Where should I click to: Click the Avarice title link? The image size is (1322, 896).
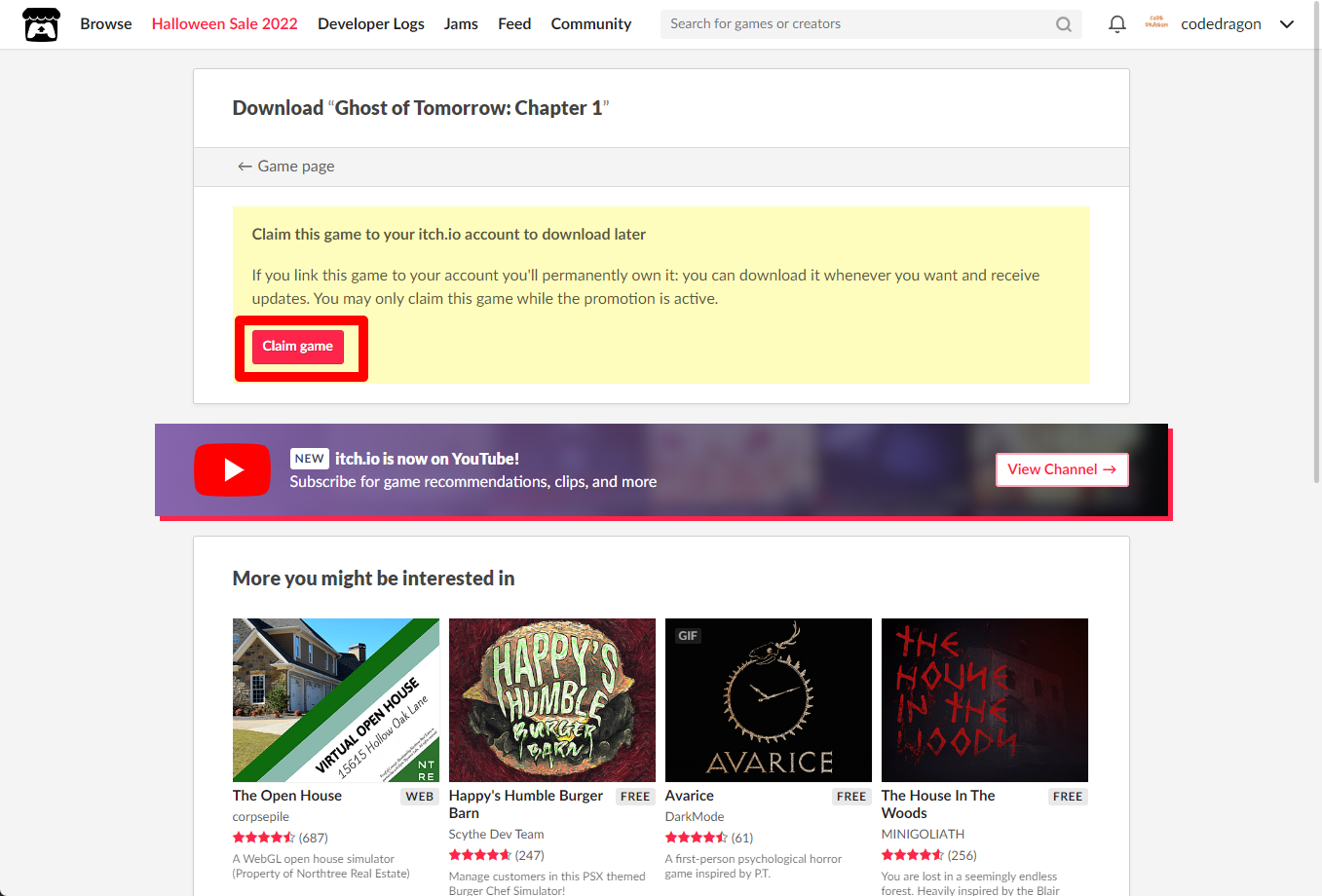[690, 796]
